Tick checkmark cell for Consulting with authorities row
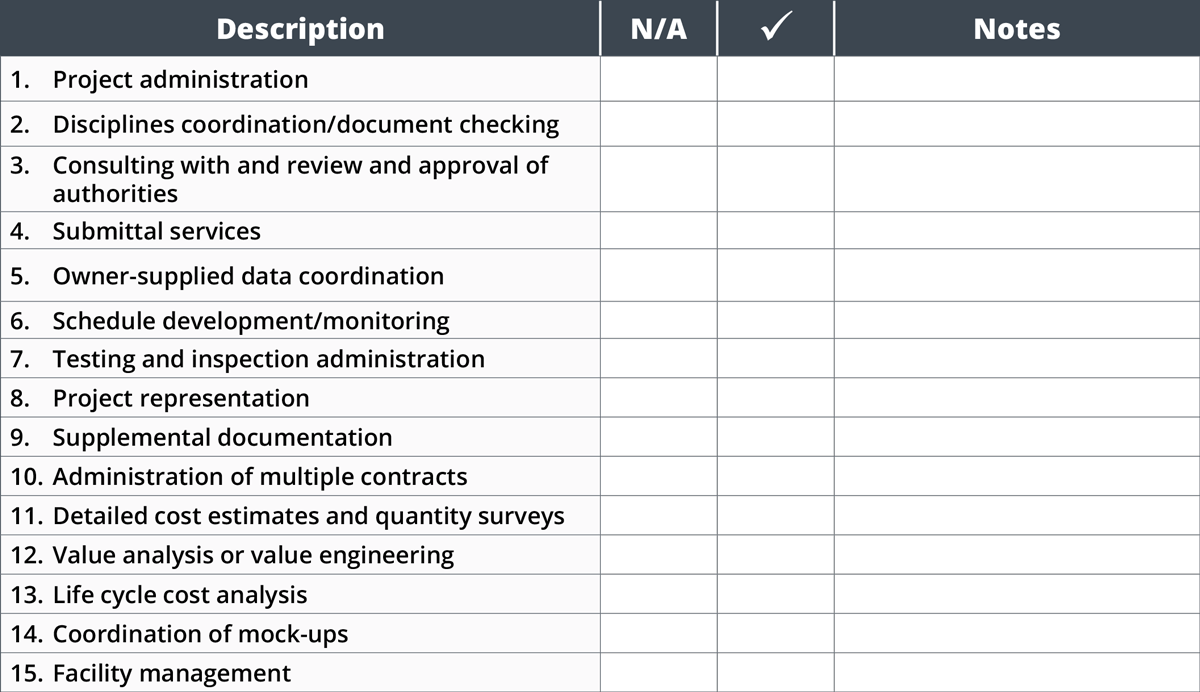This screenshot has height=692, width=1200. pyautogui.click(x=776, y=179)
